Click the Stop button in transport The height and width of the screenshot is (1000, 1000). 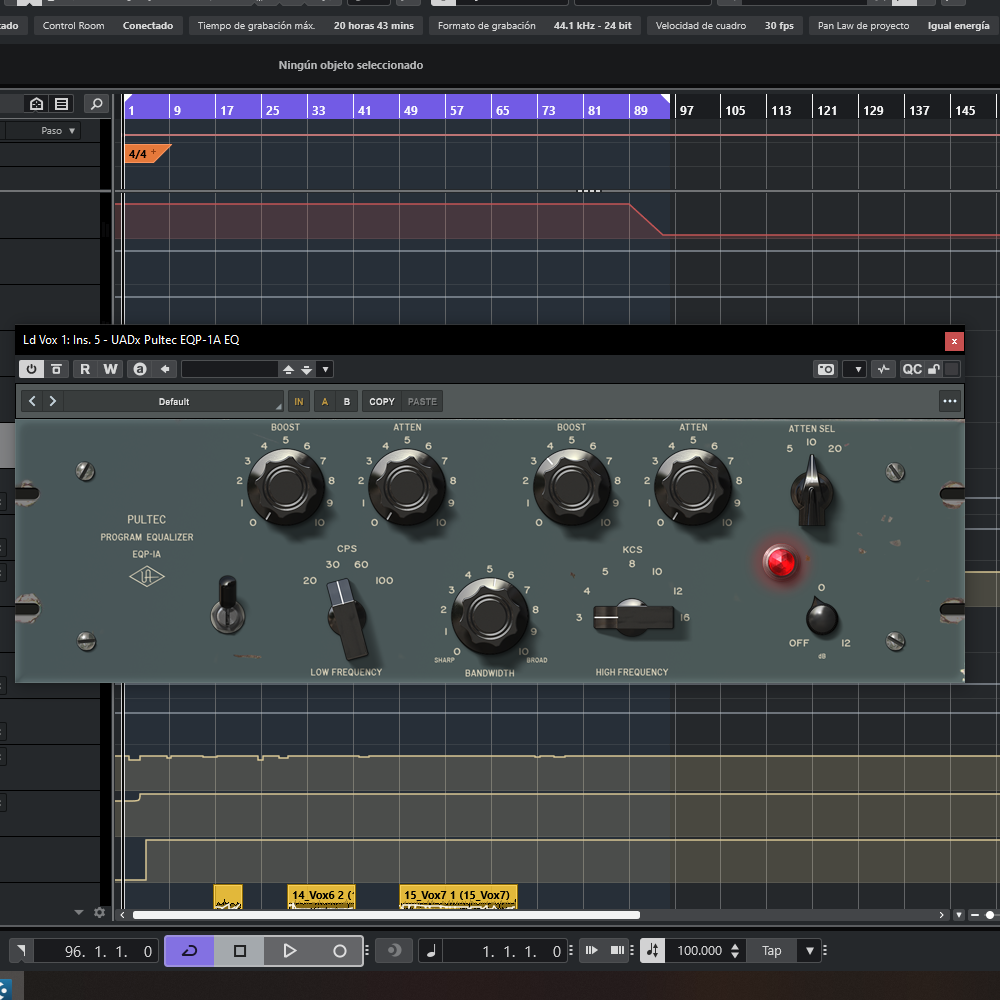(240, 951)
